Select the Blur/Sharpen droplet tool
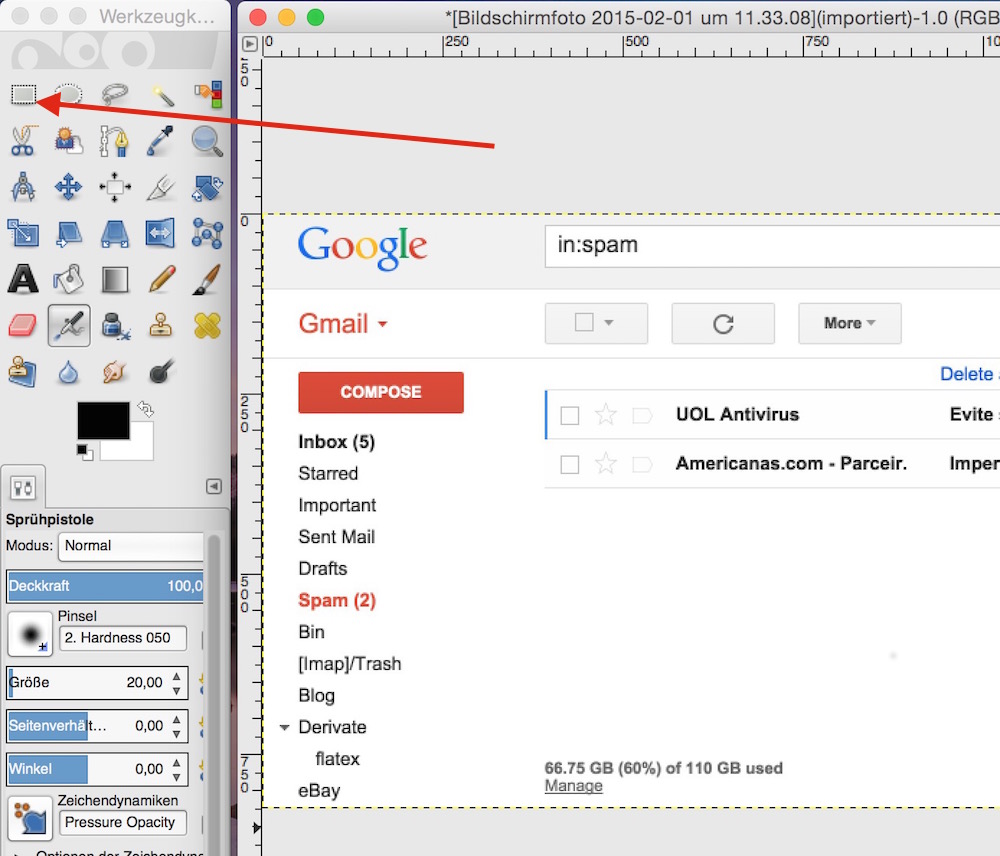 pyautogui.click(x=68, y=373)
